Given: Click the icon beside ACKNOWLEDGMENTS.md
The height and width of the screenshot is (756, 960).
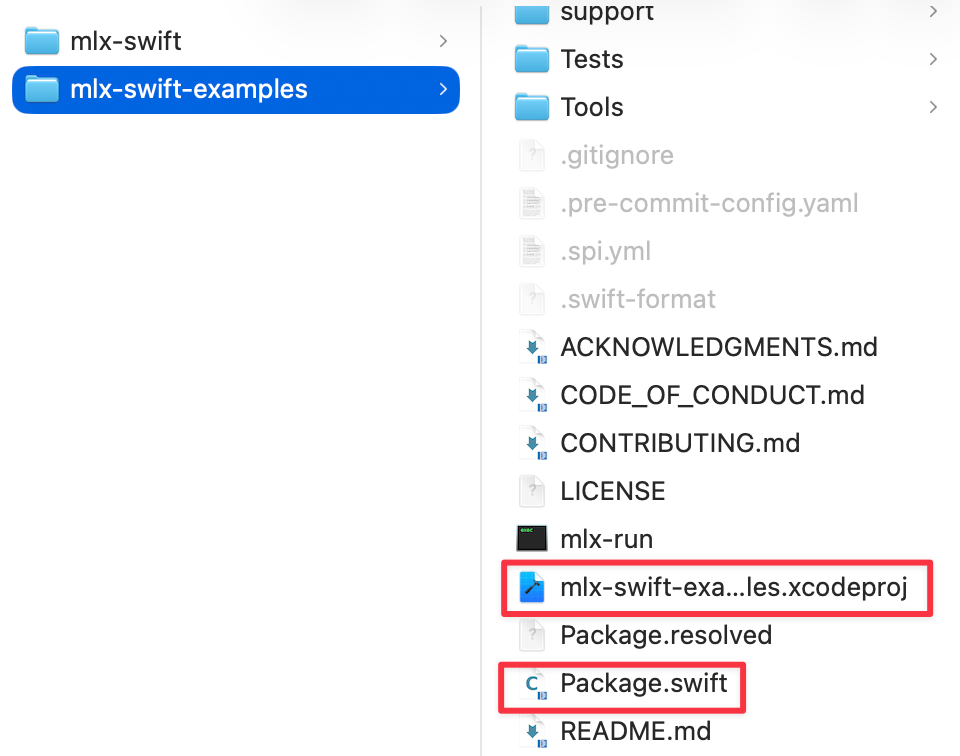Looking at the screenshot, I should pyautogui.click(x=531, y=347).
